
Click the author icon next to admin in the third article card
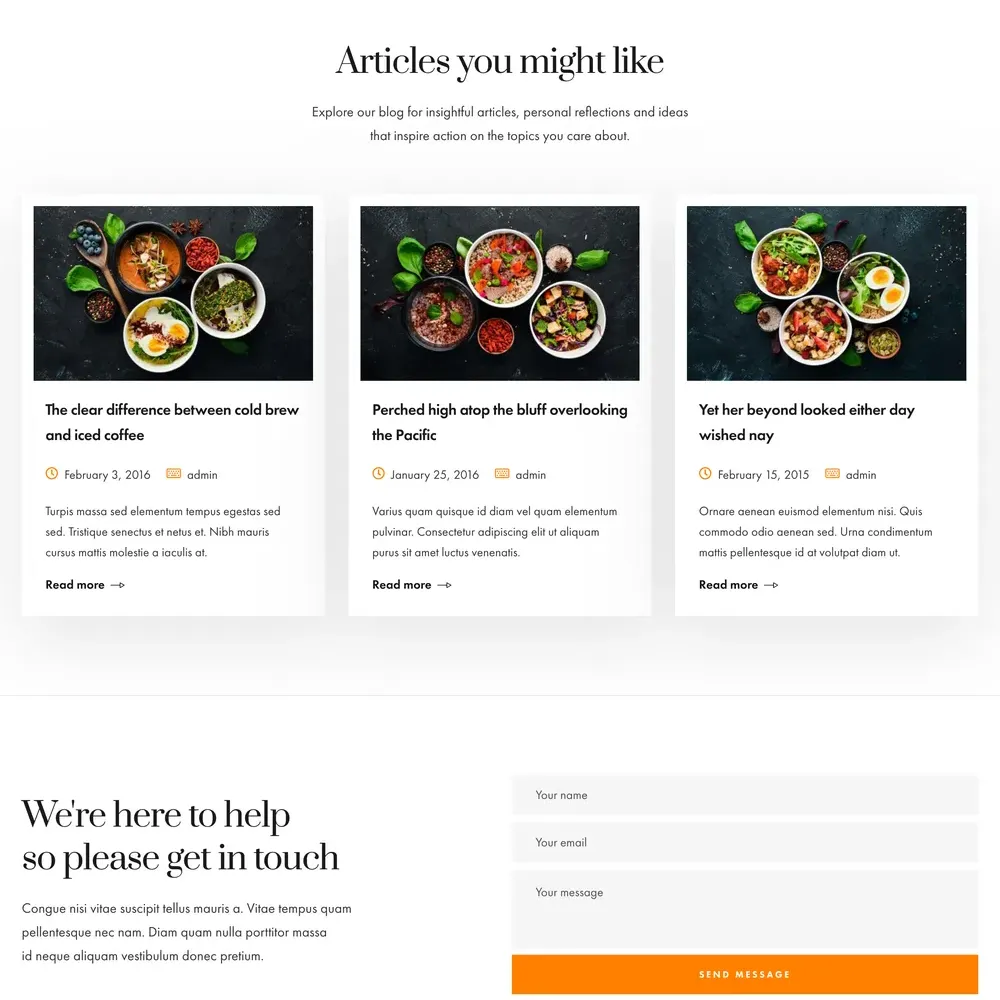(x=832, y=473)
